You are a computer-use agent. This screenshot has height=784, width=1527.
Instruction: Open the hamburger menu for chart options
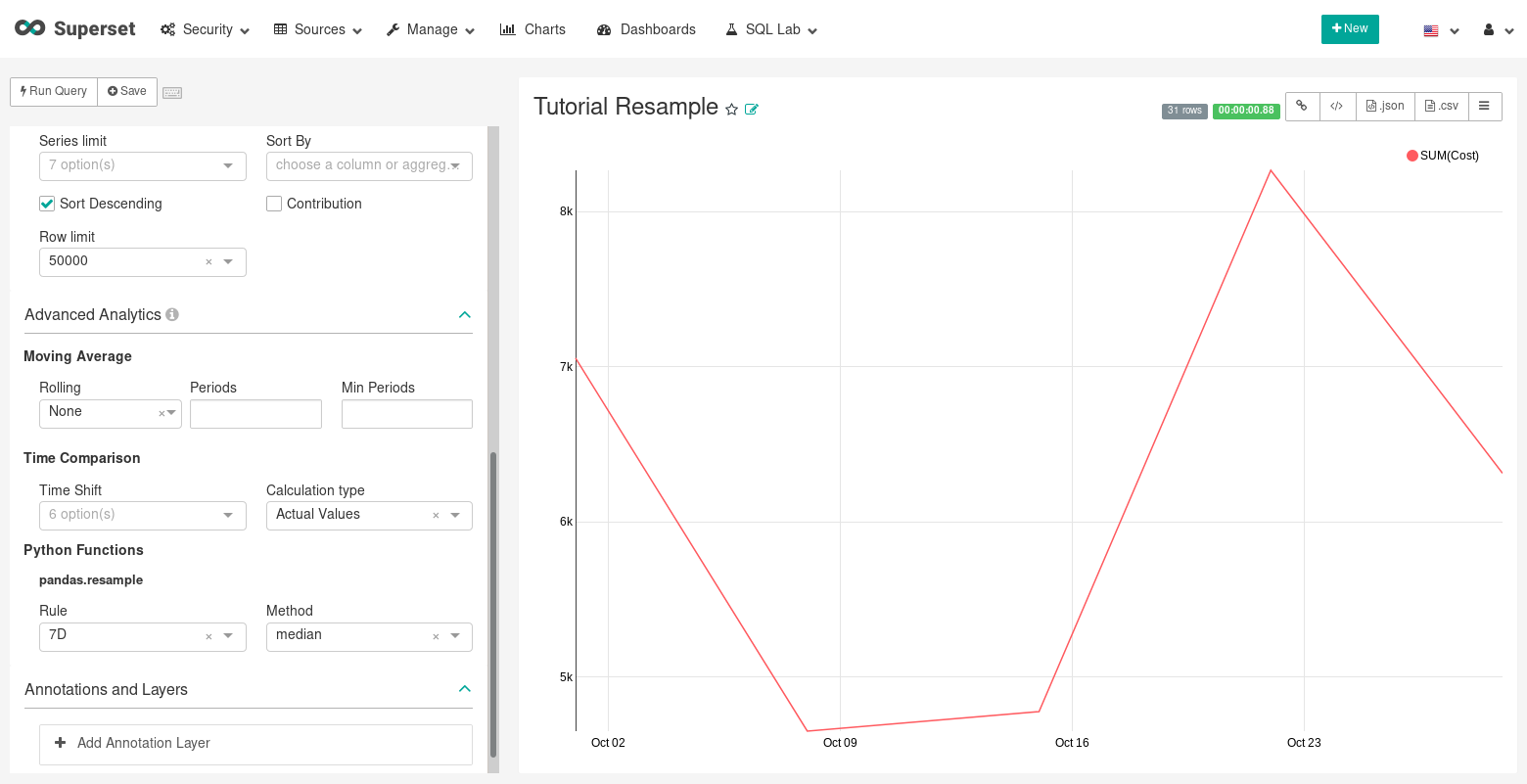coord(1484,106)
